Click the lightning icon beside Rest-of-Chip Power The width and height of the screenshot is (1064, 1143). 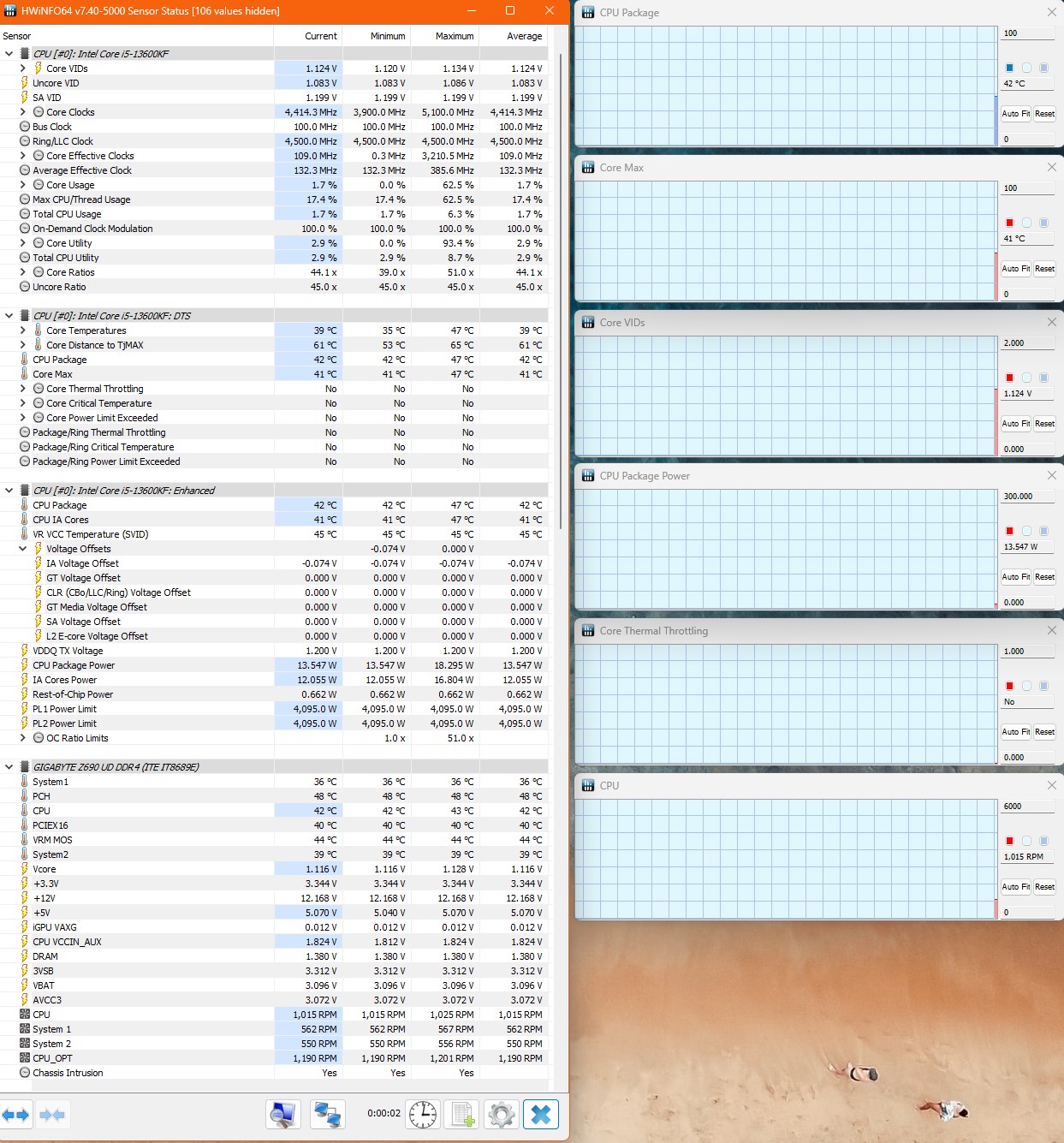pyautogui.click(x=24, y=694)
